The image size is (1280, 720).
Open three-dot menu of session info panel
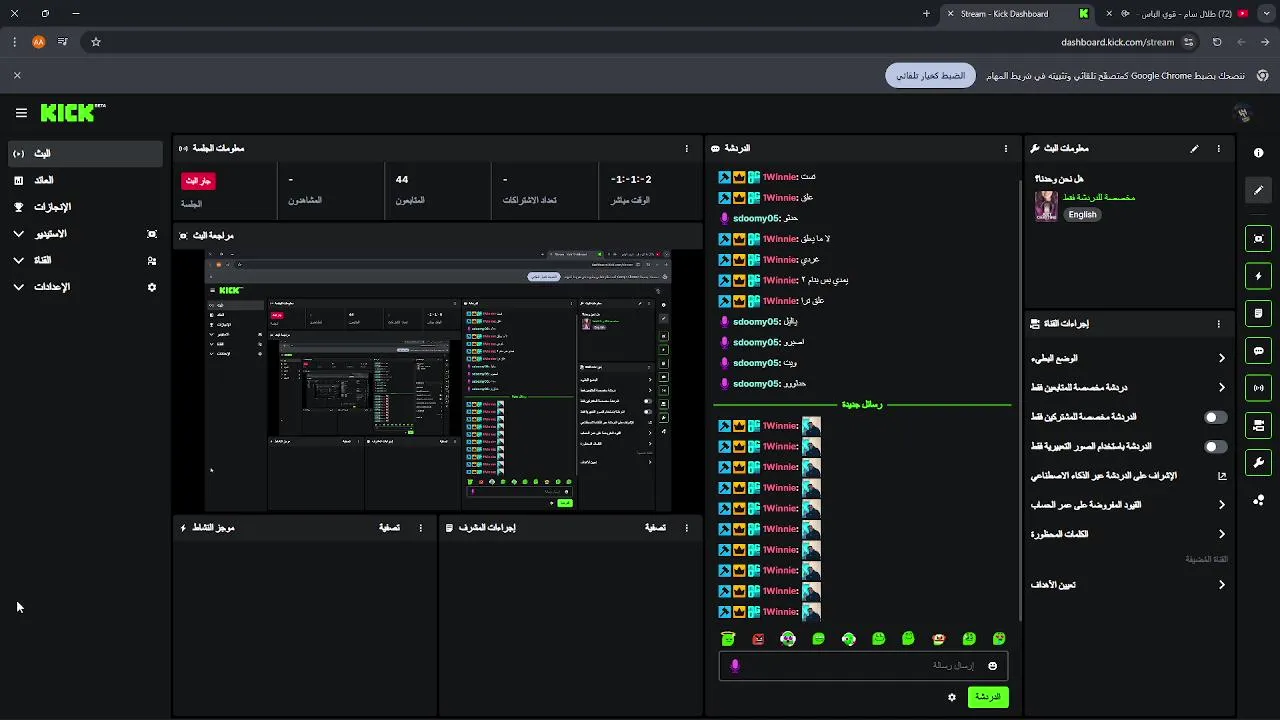(686, 148)
